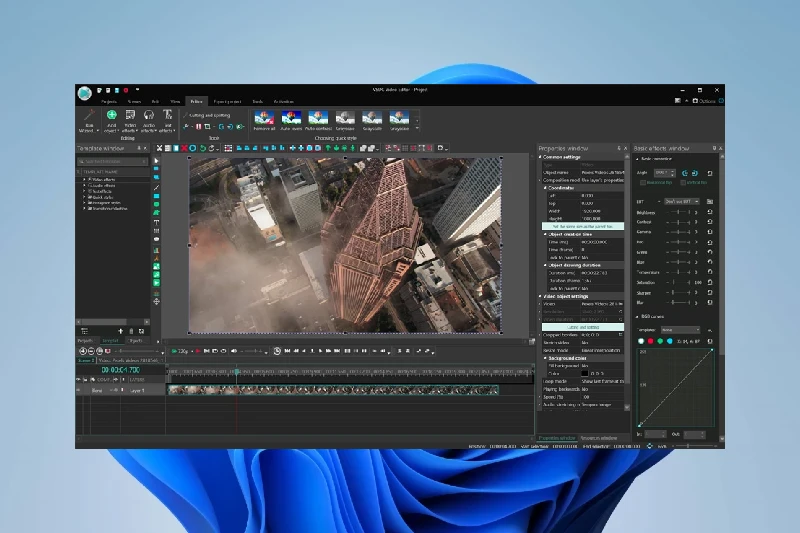800x533 pixels.
Task: Open Options at top right
Action: point(704,101)
